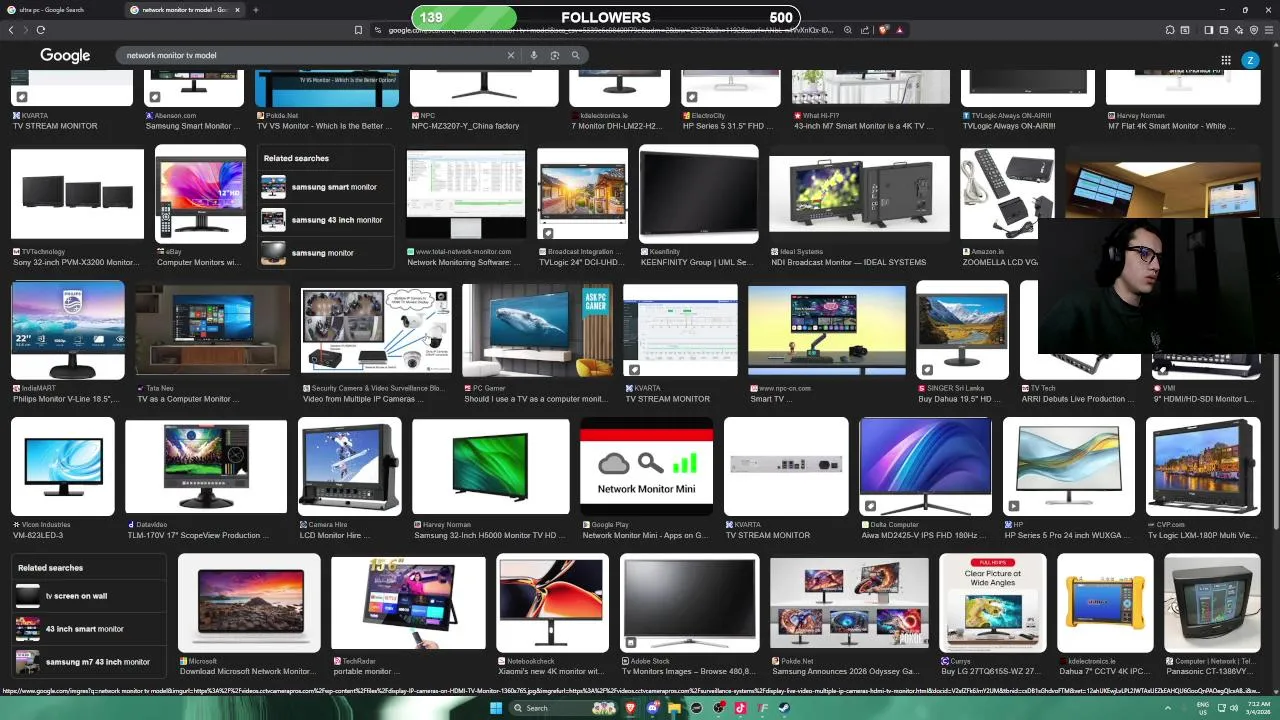The height and width of the screenshot is (720, 1280).
Task: Open 'Video from Multiple IP Cameras' thumbnail
Action: coord(376,330)
